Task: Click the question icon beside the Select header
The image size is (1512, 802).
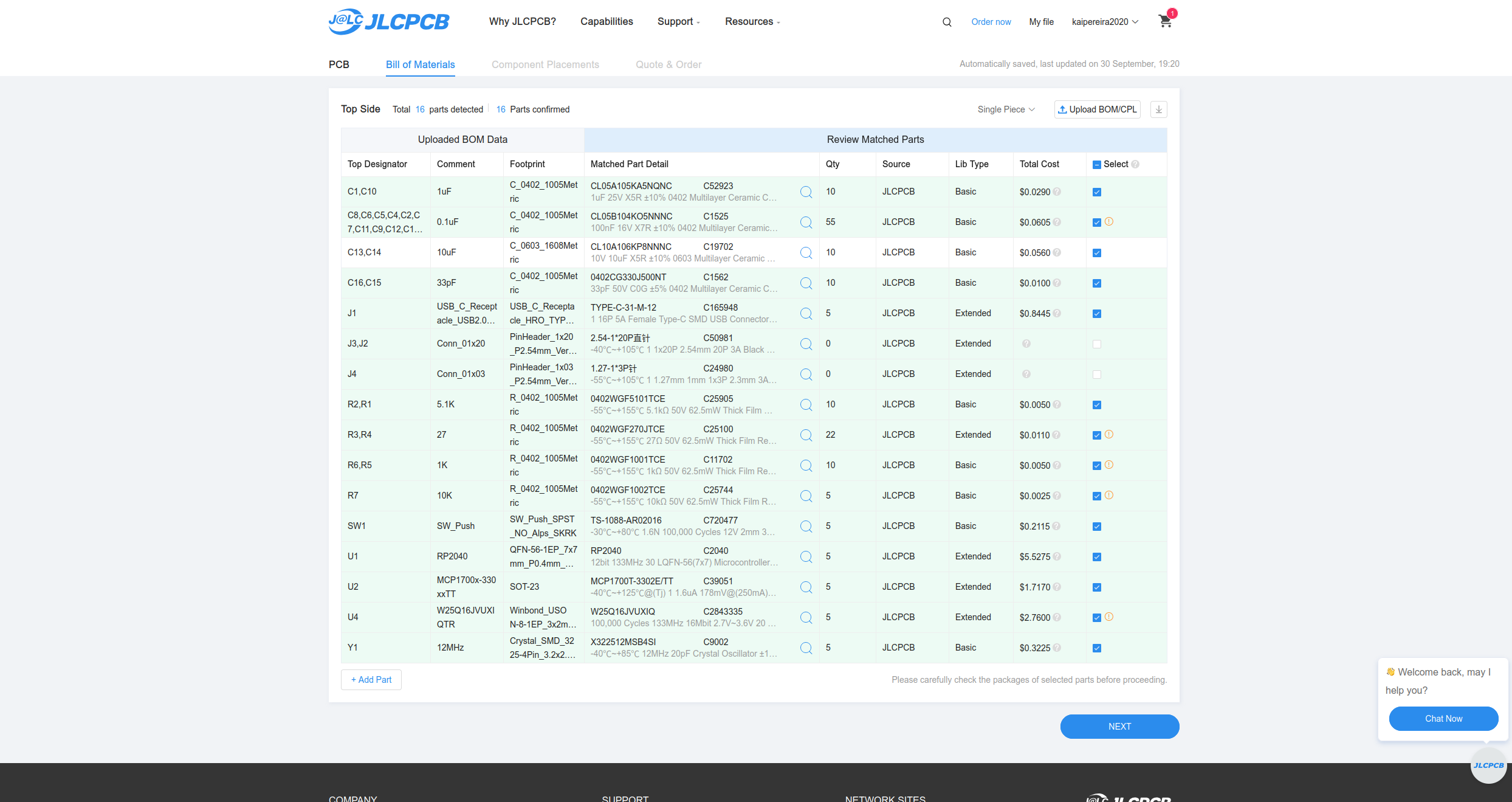Action: tap(1135, 164)
